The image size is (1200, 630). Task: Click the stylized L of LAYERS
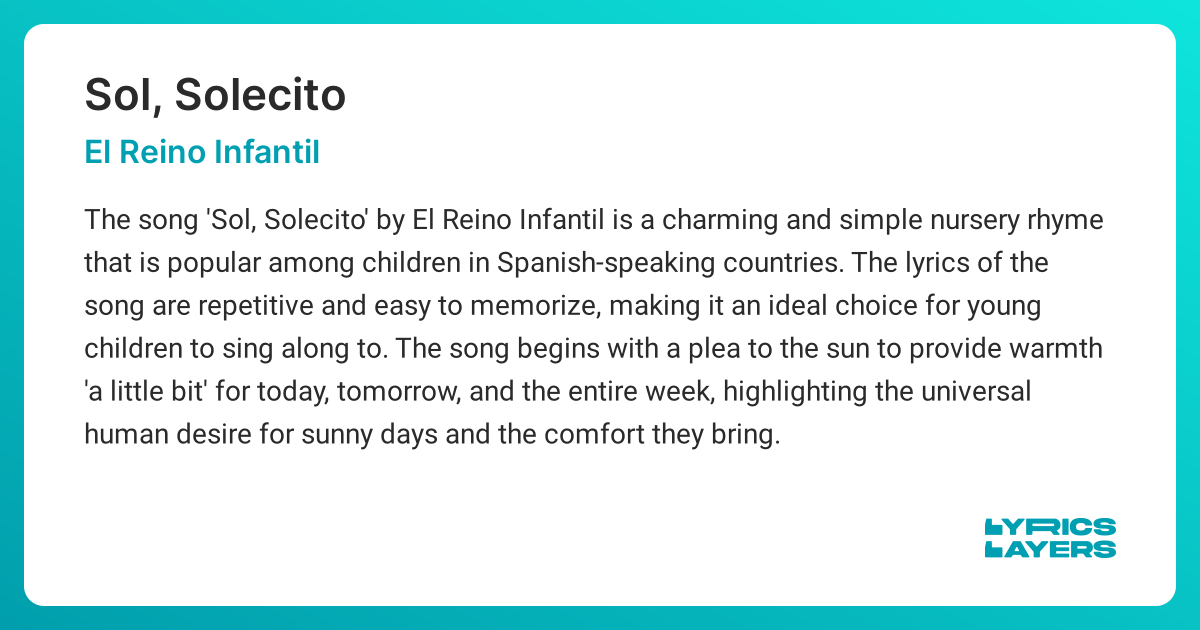pyautogui.click(x=993, y=549)
